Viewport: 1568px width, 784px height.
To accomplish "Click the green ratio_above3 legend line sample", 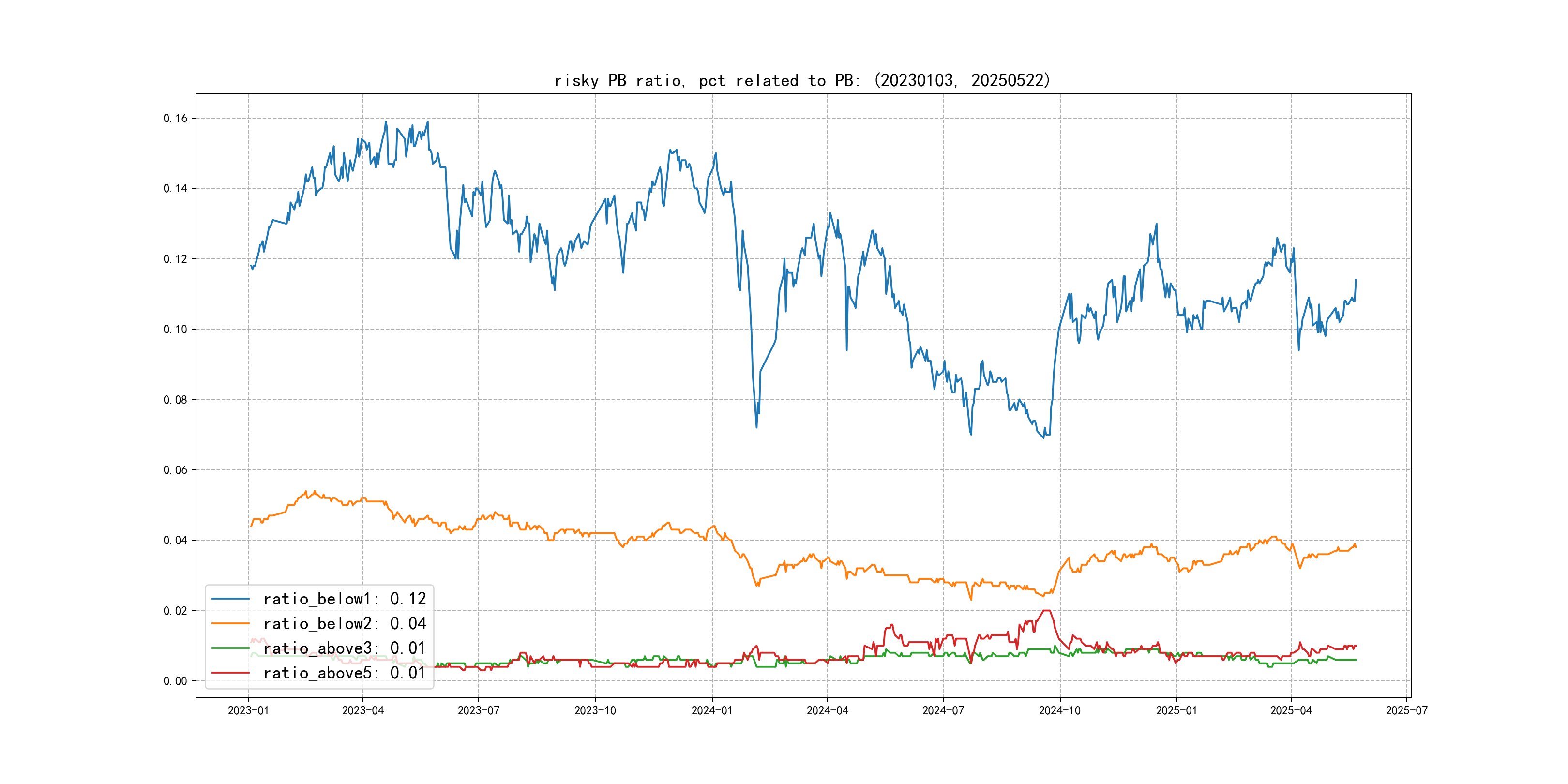I will pyautogui.click(x=230, y=648).
